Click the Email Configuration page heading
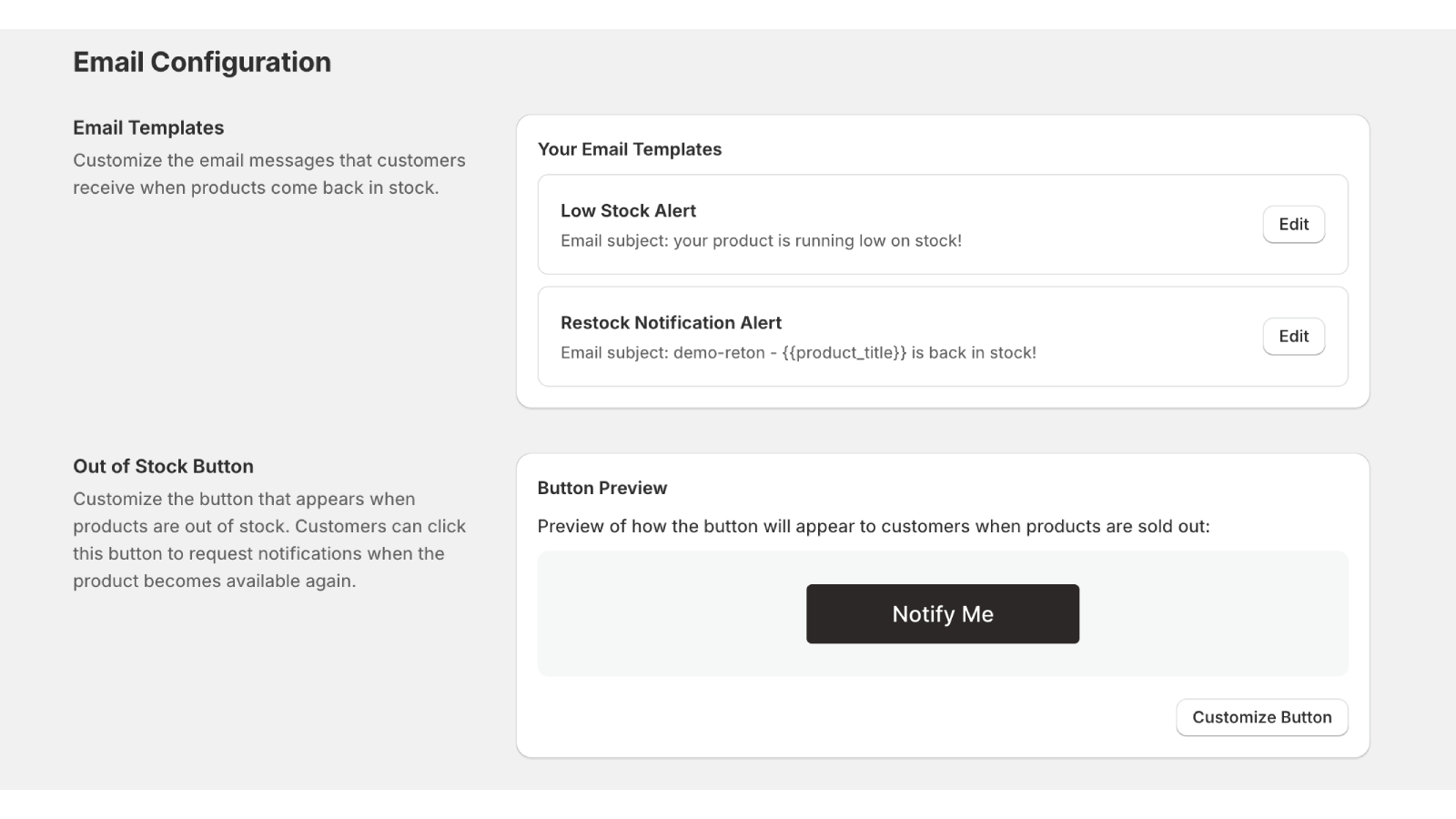The width and height of the screenshot is (1456, 819). [x=202, y=62]
